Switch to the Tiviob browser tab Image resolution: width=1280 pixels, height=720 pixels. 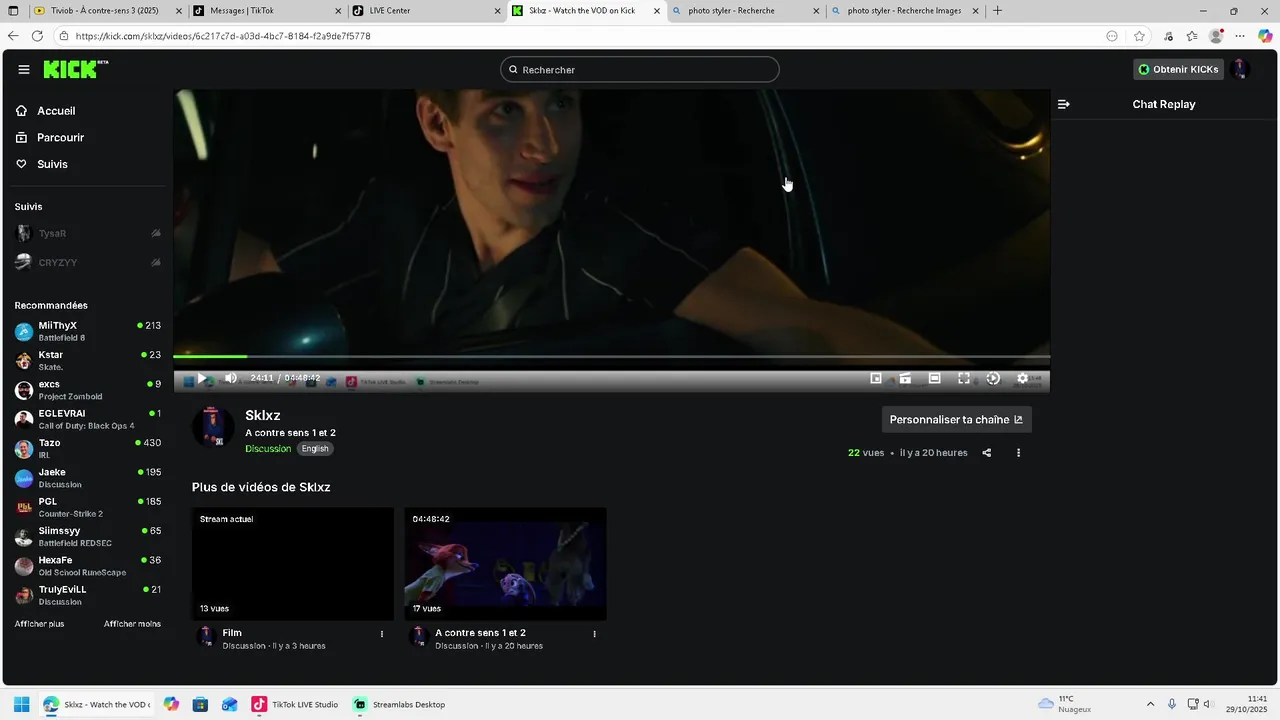(105, 11)
